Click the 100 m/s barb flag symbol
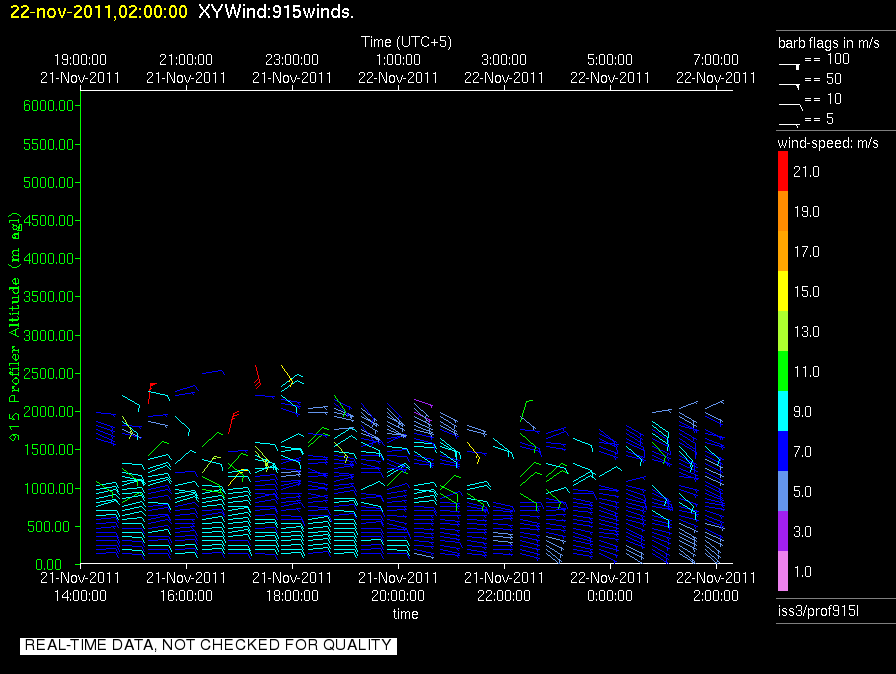This screenshot has width=896, height=674. click(x=789, y=66)
